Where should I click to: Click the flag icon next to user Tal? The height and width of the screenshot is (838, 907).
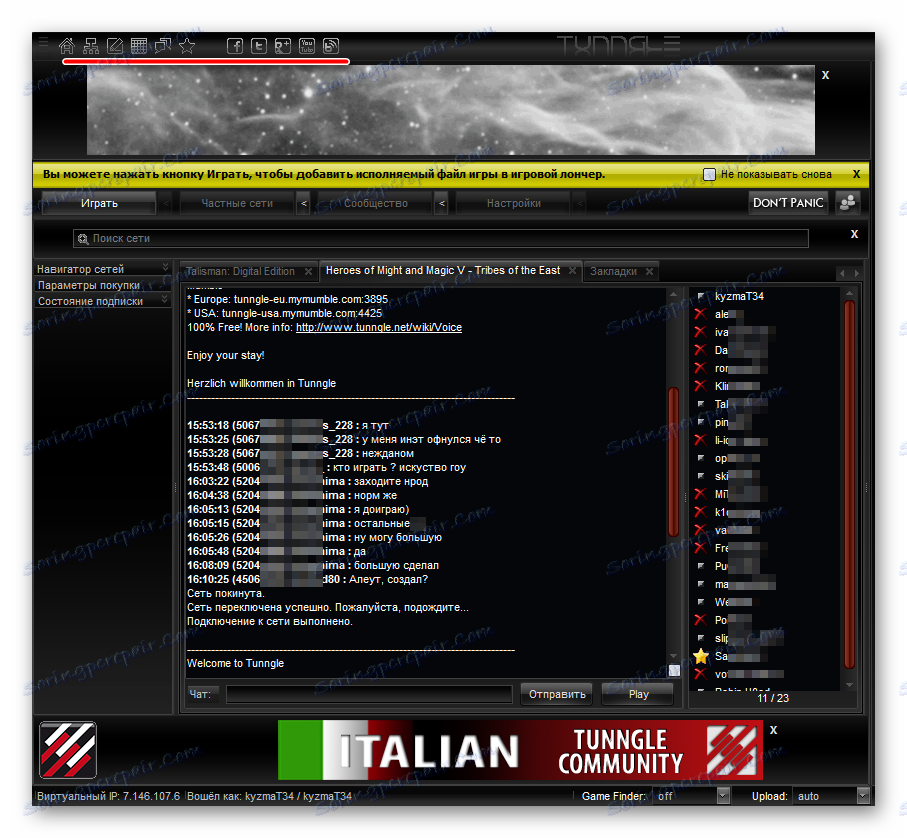(x=701, y=404)
